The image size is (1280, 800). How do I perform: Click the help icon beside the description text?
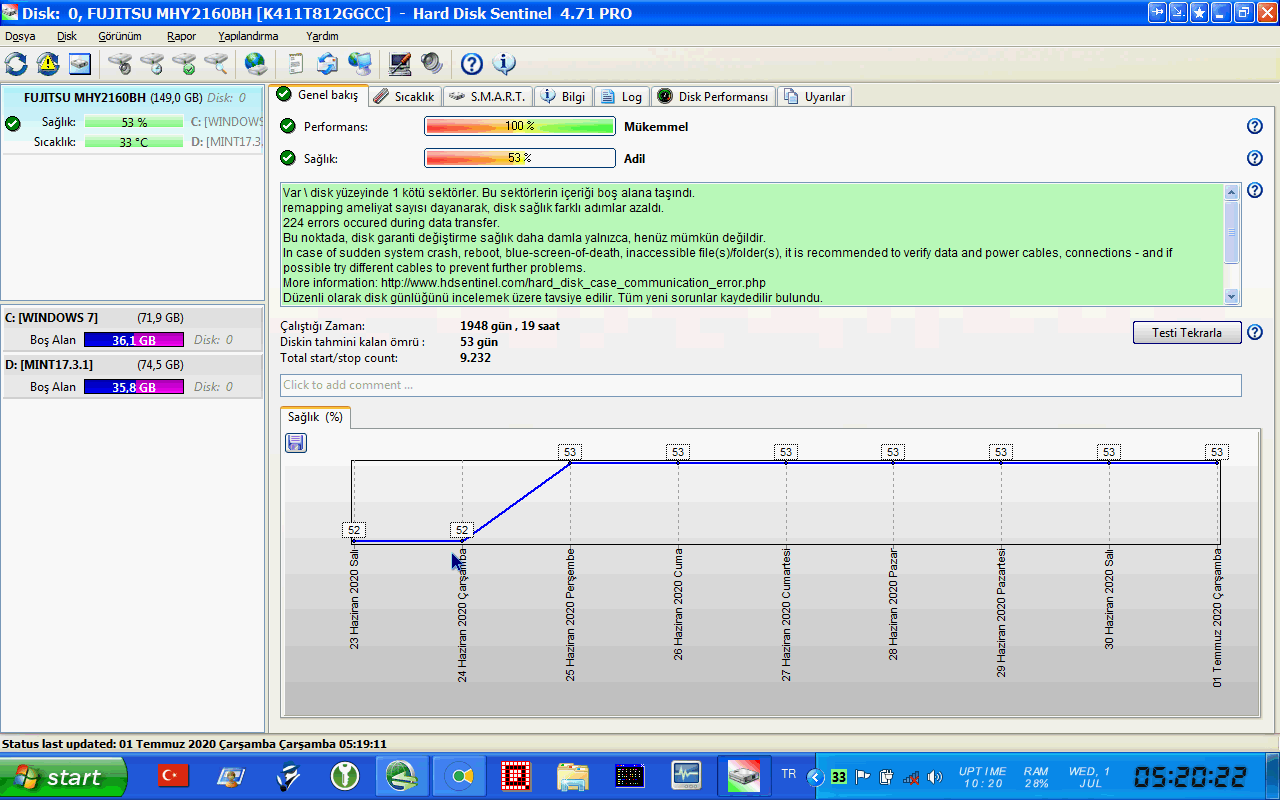point(1255,190)
